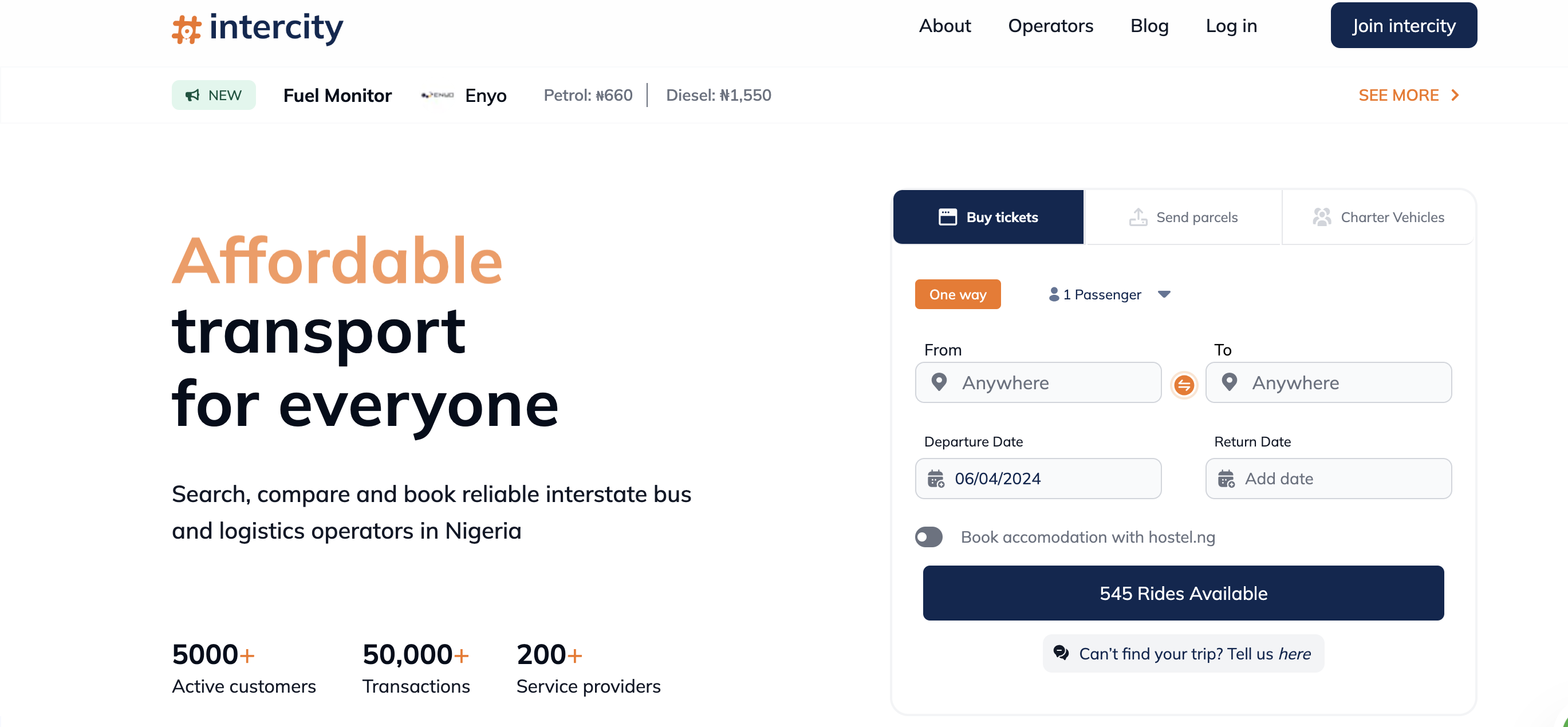Click the megaphone icon in NEW badge

(192, 95)
